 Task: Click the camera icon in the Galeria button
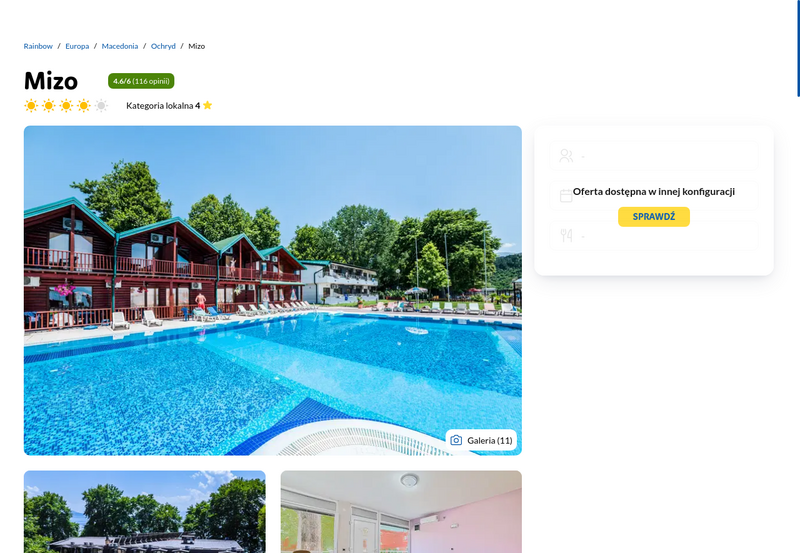[456, 440]
